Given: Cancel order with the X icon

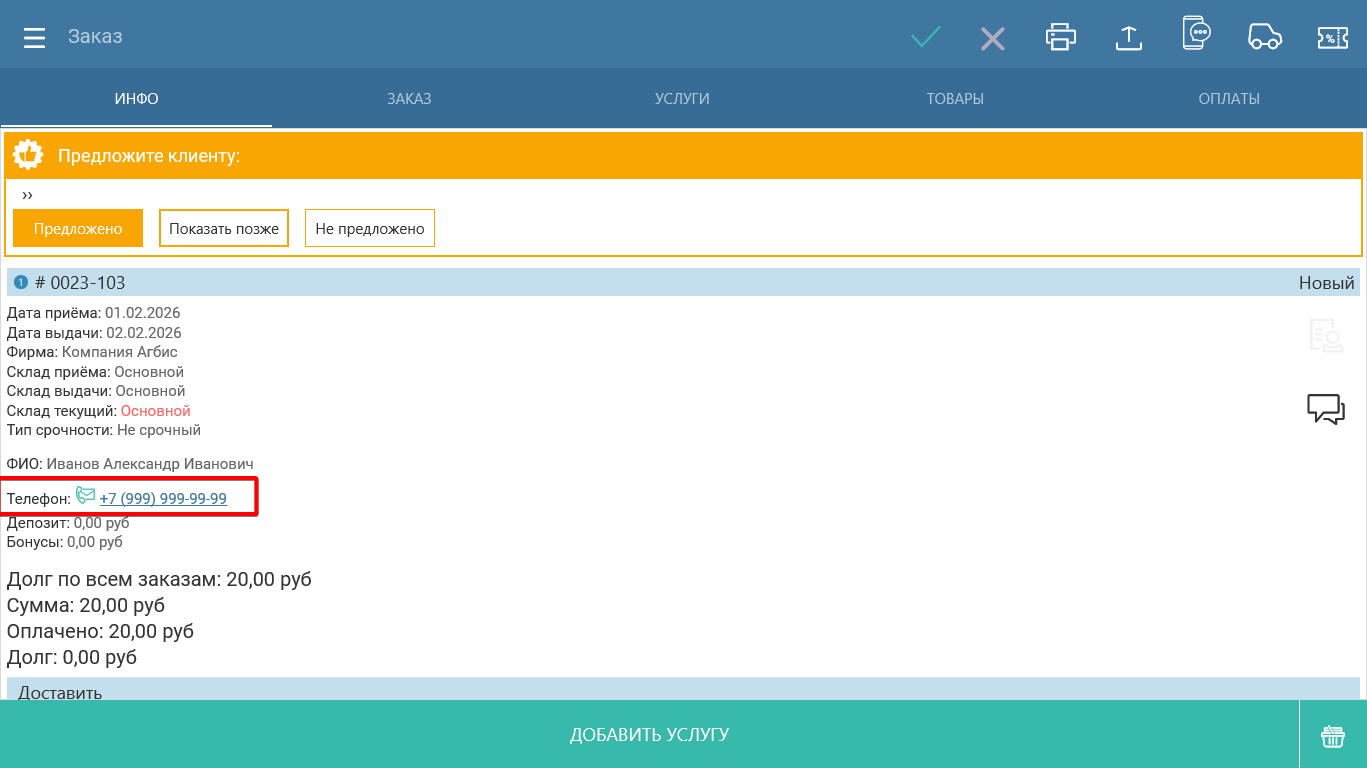Looking at the screenshot, I should [992, 39].
